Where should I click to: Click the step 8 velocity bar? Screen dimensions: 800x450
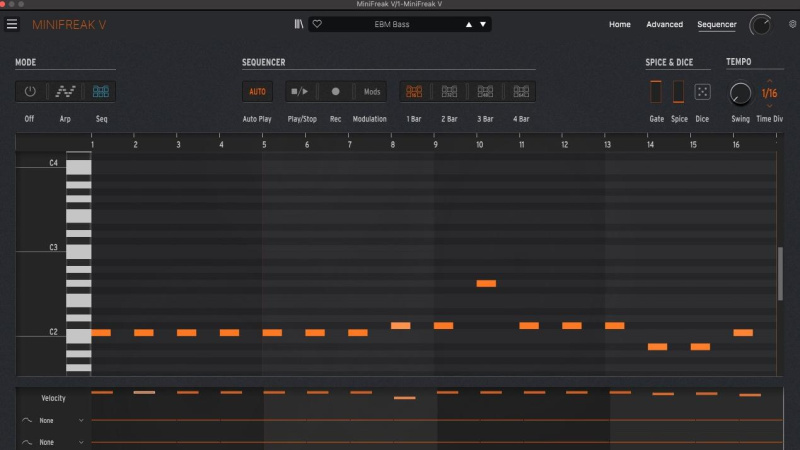405,397
